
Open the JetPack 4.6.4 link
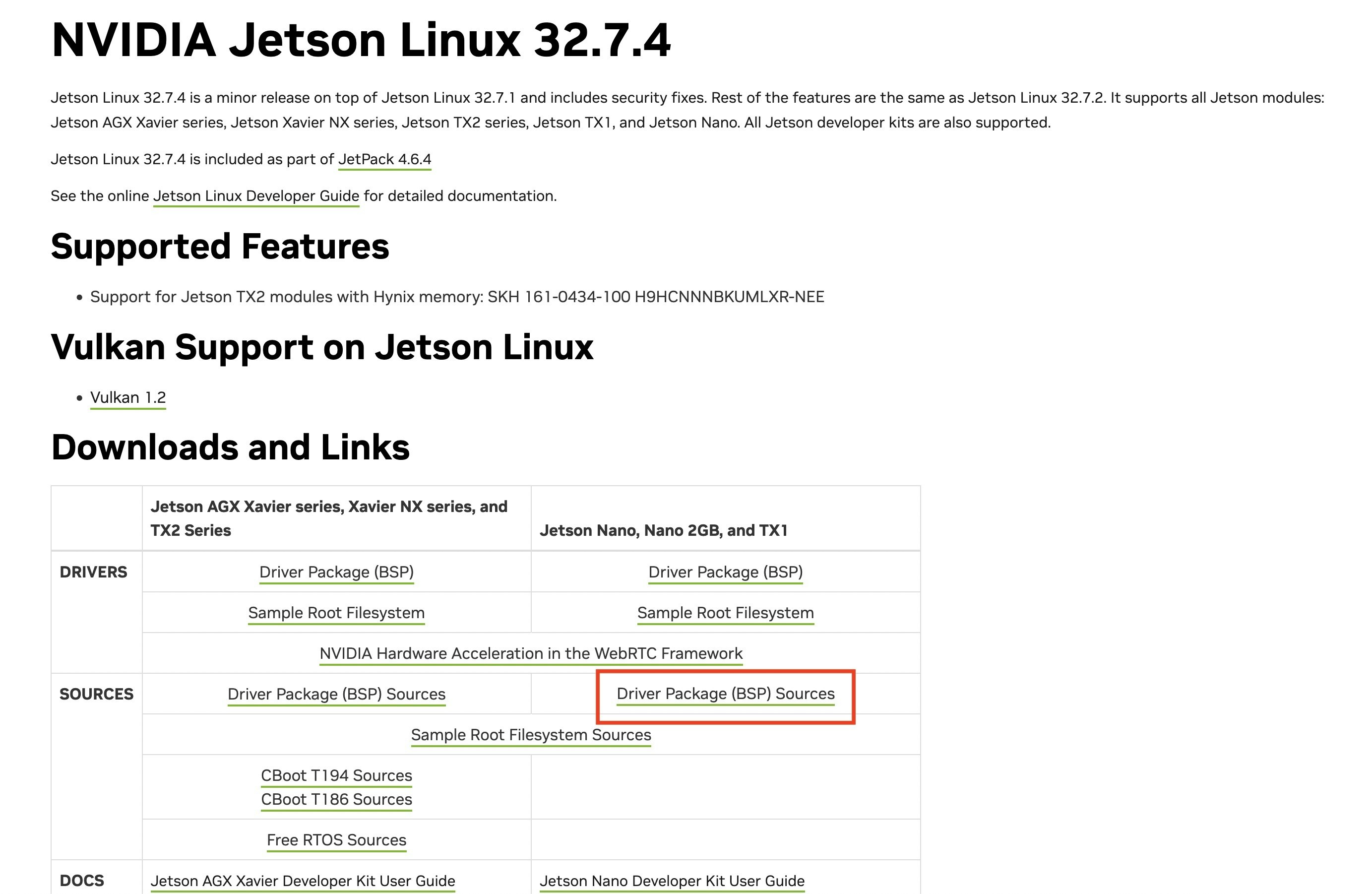[384, 159]
